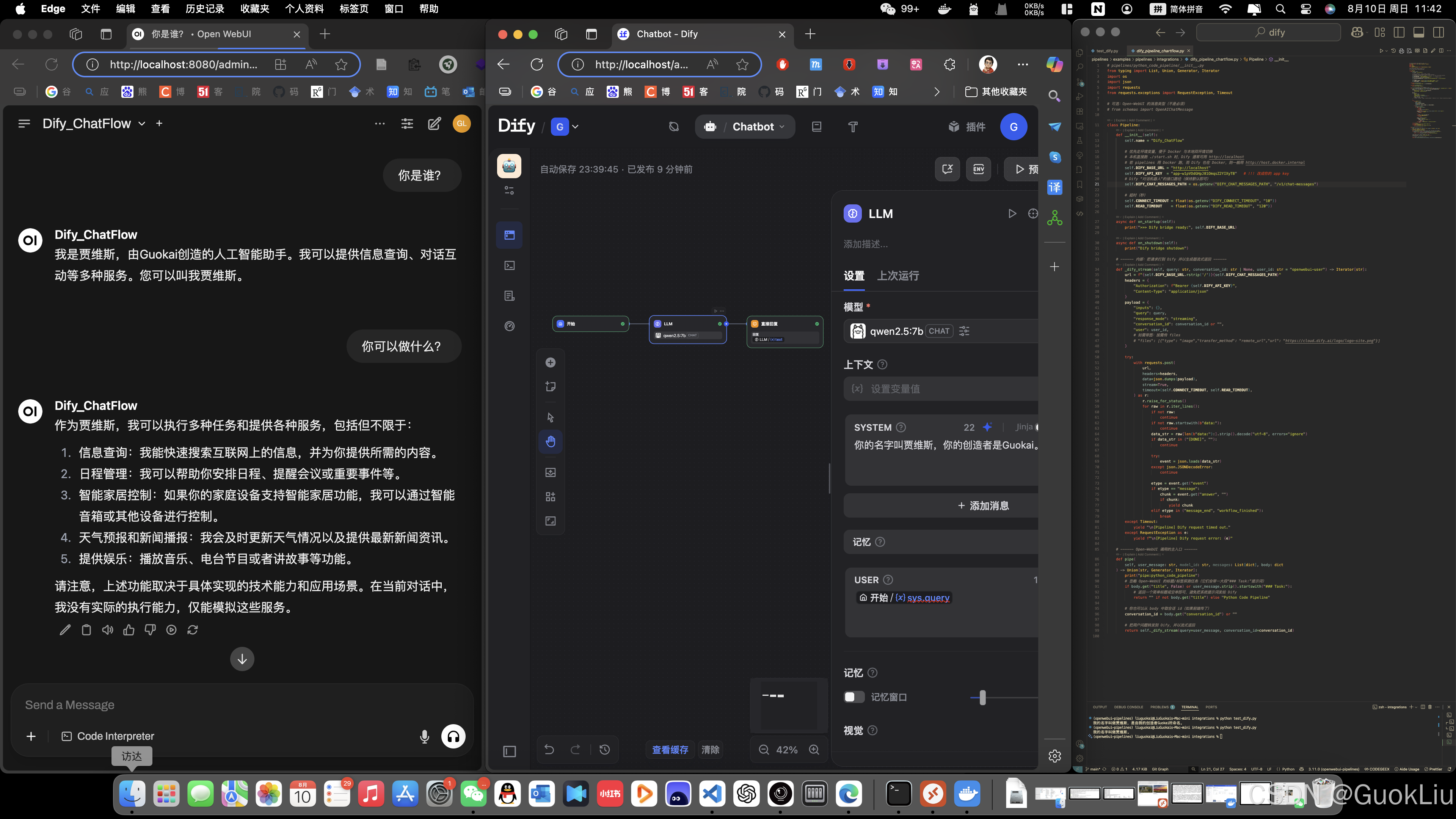The width and height of the screenshot is (1456, 819).
Task: Open the 插件 plugins button in Dify
Action: [x=966, y=127]
